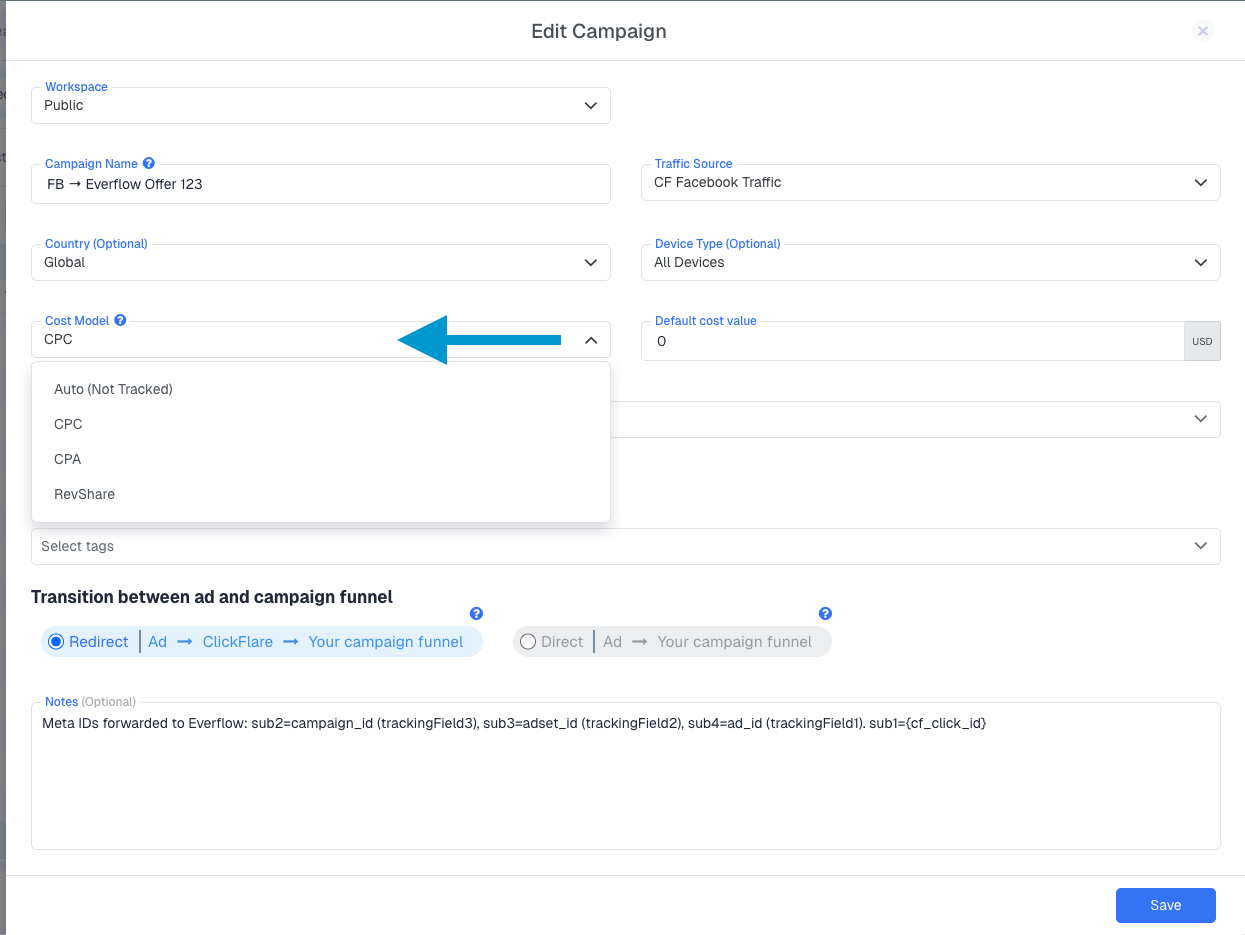Select the Direct transition radio button
The height and width of the screenshot is (935, 1245).
coord(528,642)
